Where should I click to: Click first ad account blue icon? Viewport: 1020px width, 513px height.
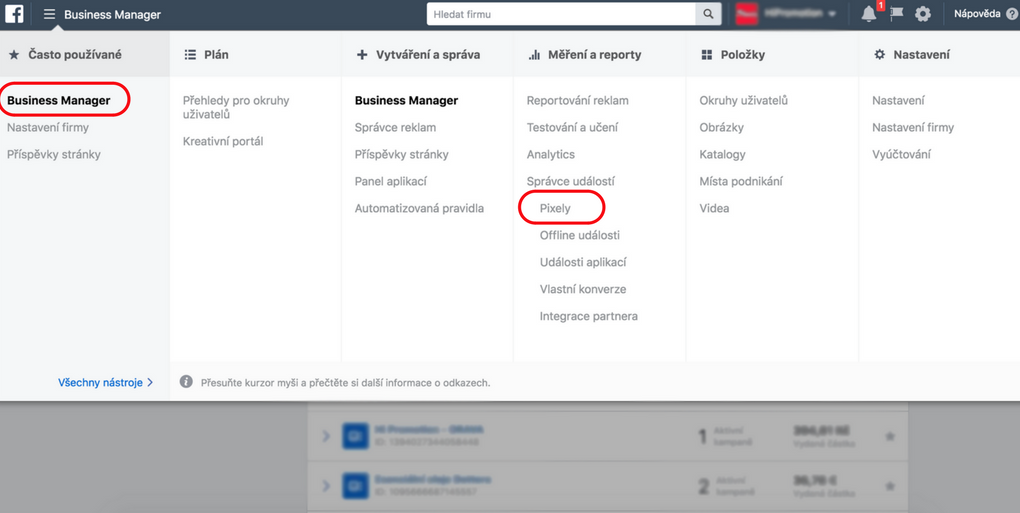click(354, 436)
